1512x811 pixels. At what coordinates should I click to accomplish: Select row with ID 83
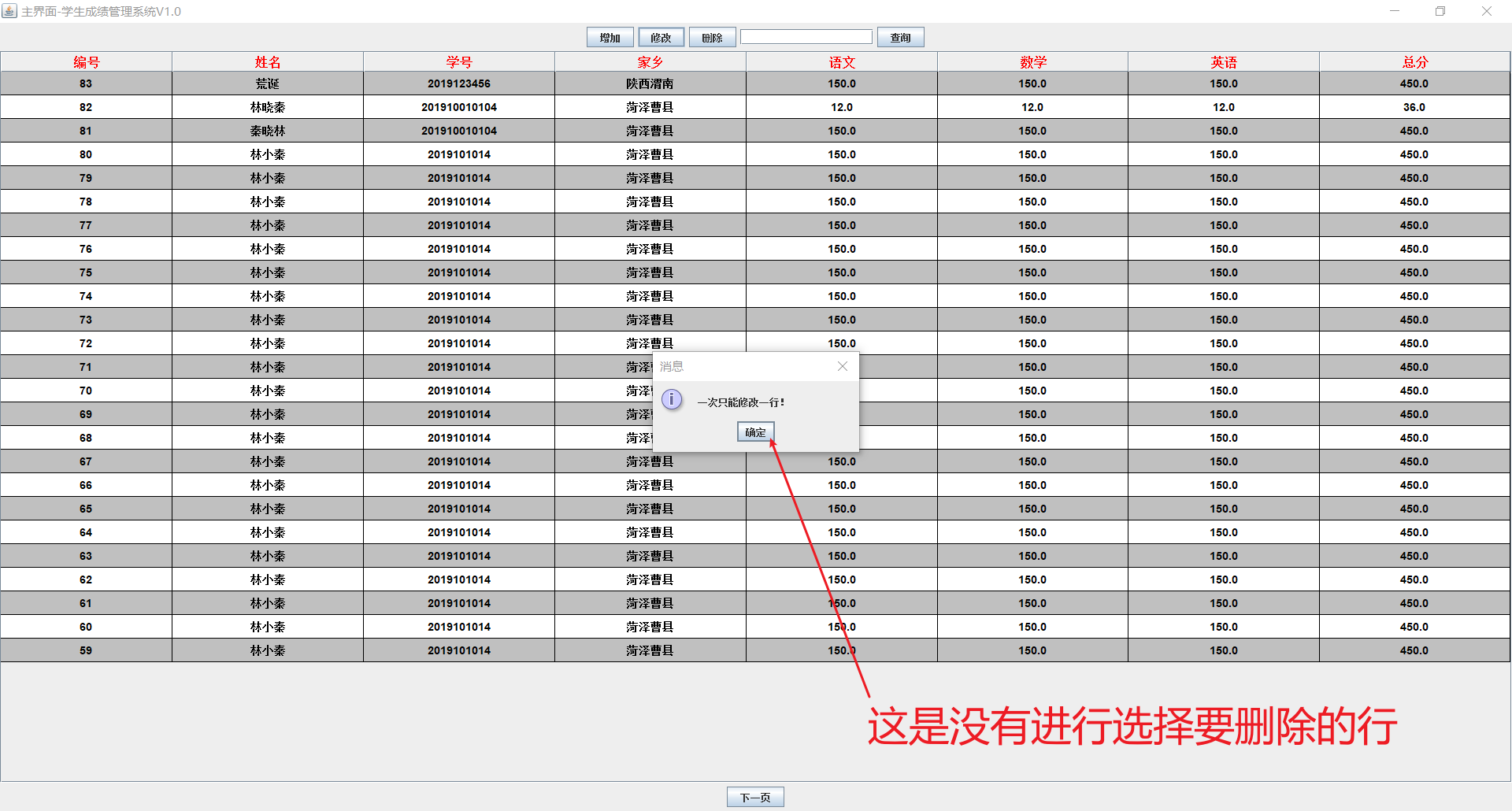[x=755, y=83]
